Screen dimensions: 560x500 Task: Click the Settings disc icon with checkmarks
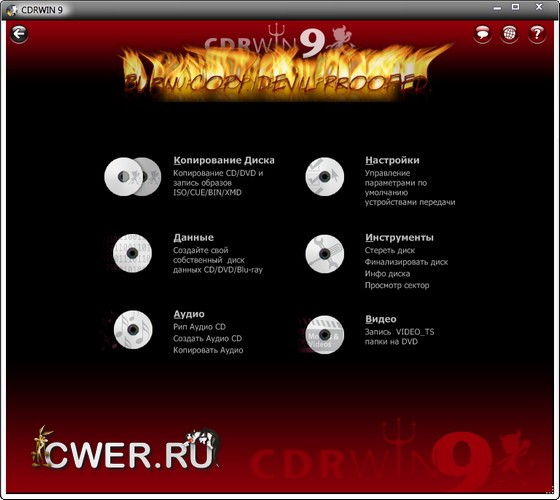(x=325, y=177)
